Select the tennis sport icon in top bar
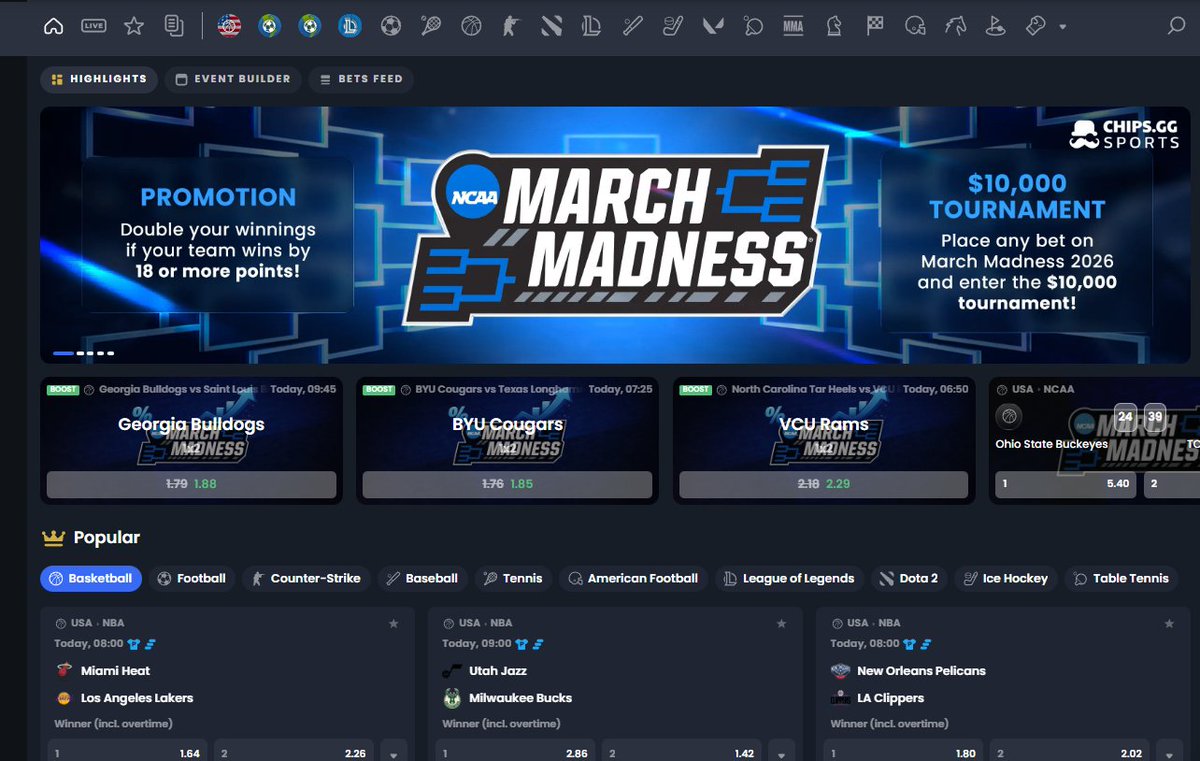The image size is (1200, 761). tap(431, 26)
